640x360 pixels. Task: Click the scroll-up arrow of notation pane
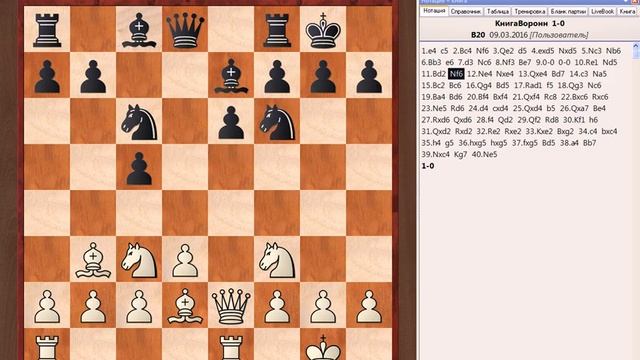coord(636,46)
